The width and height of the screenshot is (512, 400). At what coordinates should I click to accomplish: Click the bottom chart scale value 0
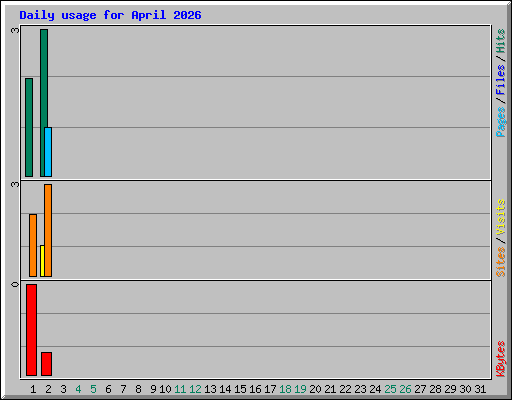15,284
